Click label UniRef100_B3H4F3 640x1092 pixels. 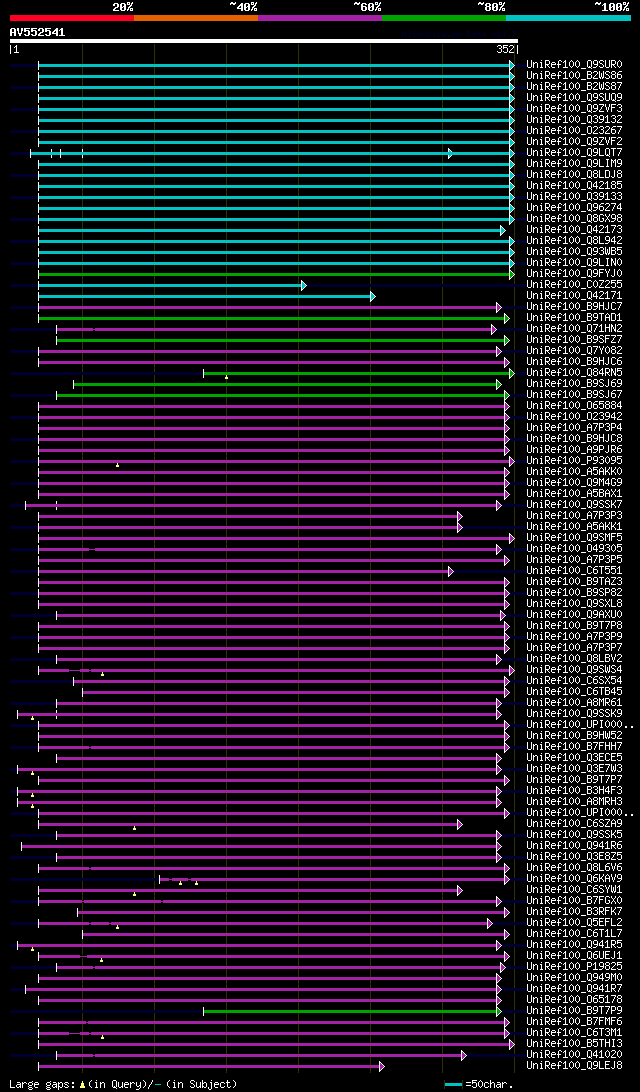coord(575,790)
